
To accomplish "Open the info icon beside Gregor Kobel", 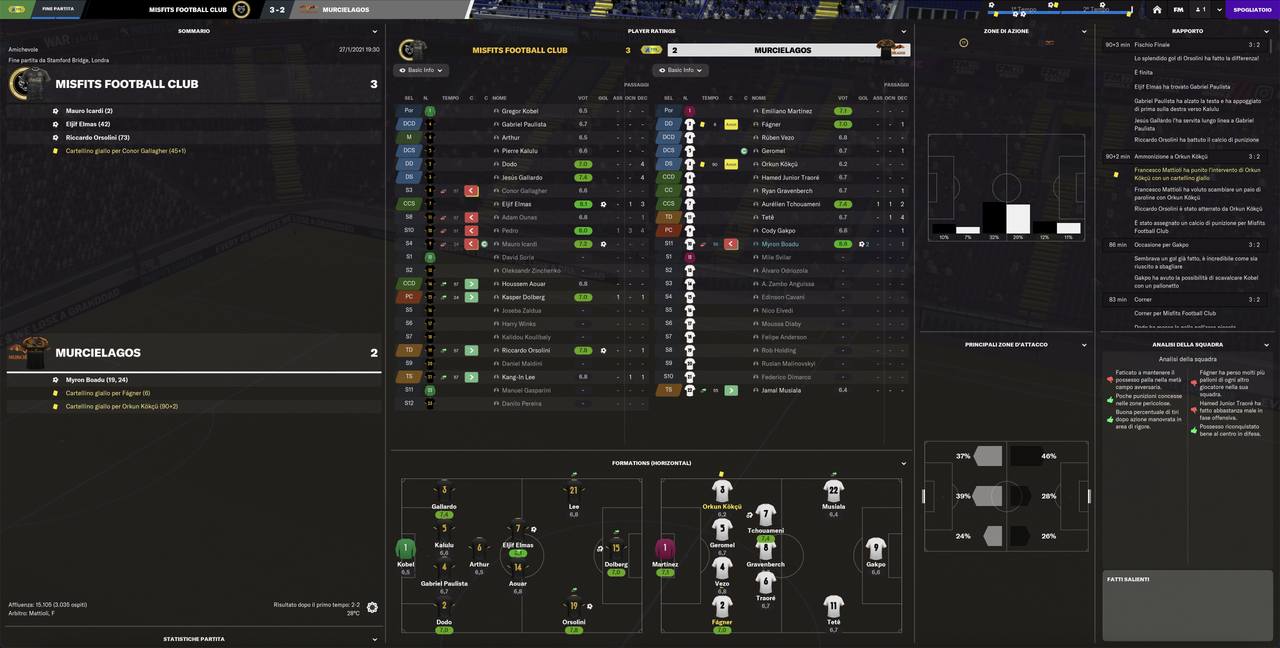I will tap(496, 111).
